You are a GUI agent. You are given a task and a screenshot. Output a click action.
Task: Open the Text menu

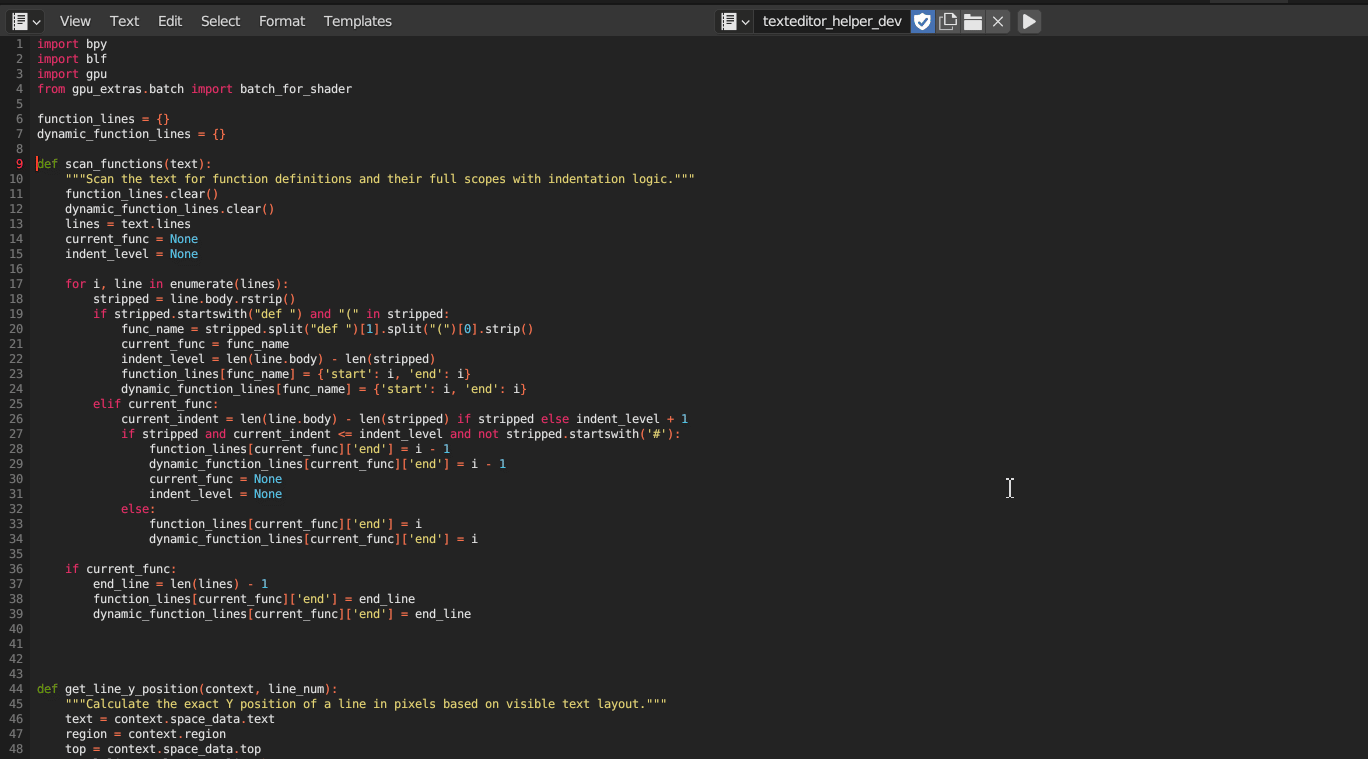pos(125,21)
